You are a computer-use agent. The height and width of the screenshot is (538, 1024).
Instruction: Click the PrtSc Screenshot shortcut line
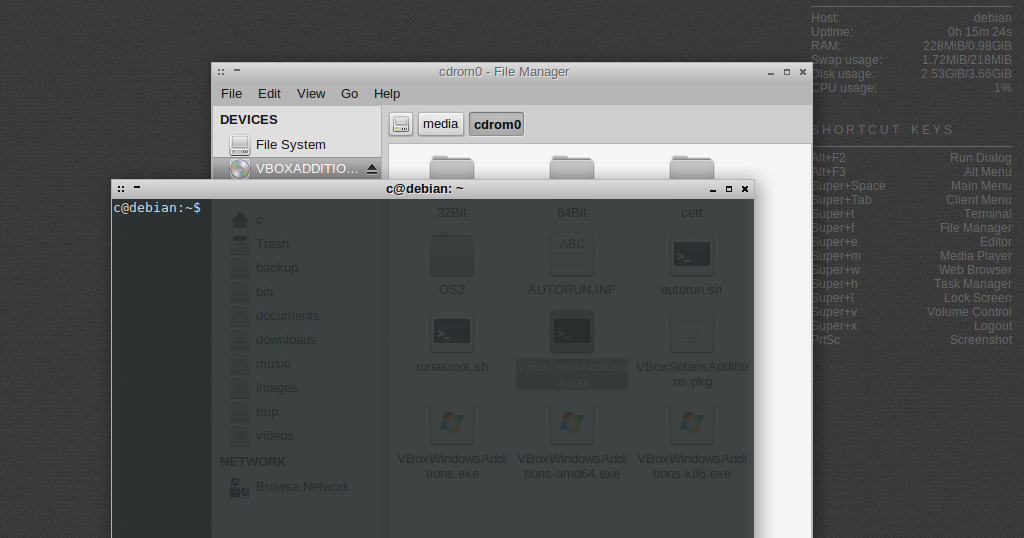[912, 340]
